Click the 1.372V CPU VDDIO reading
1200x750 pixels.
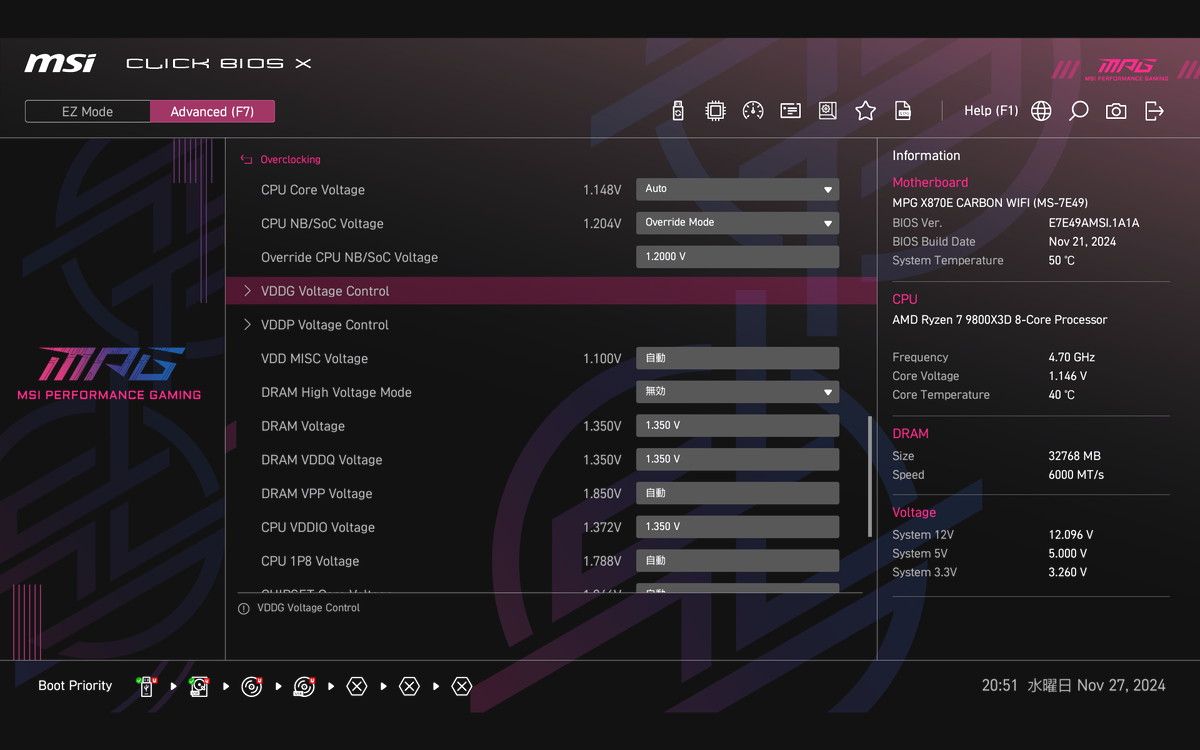coord(602,528)
